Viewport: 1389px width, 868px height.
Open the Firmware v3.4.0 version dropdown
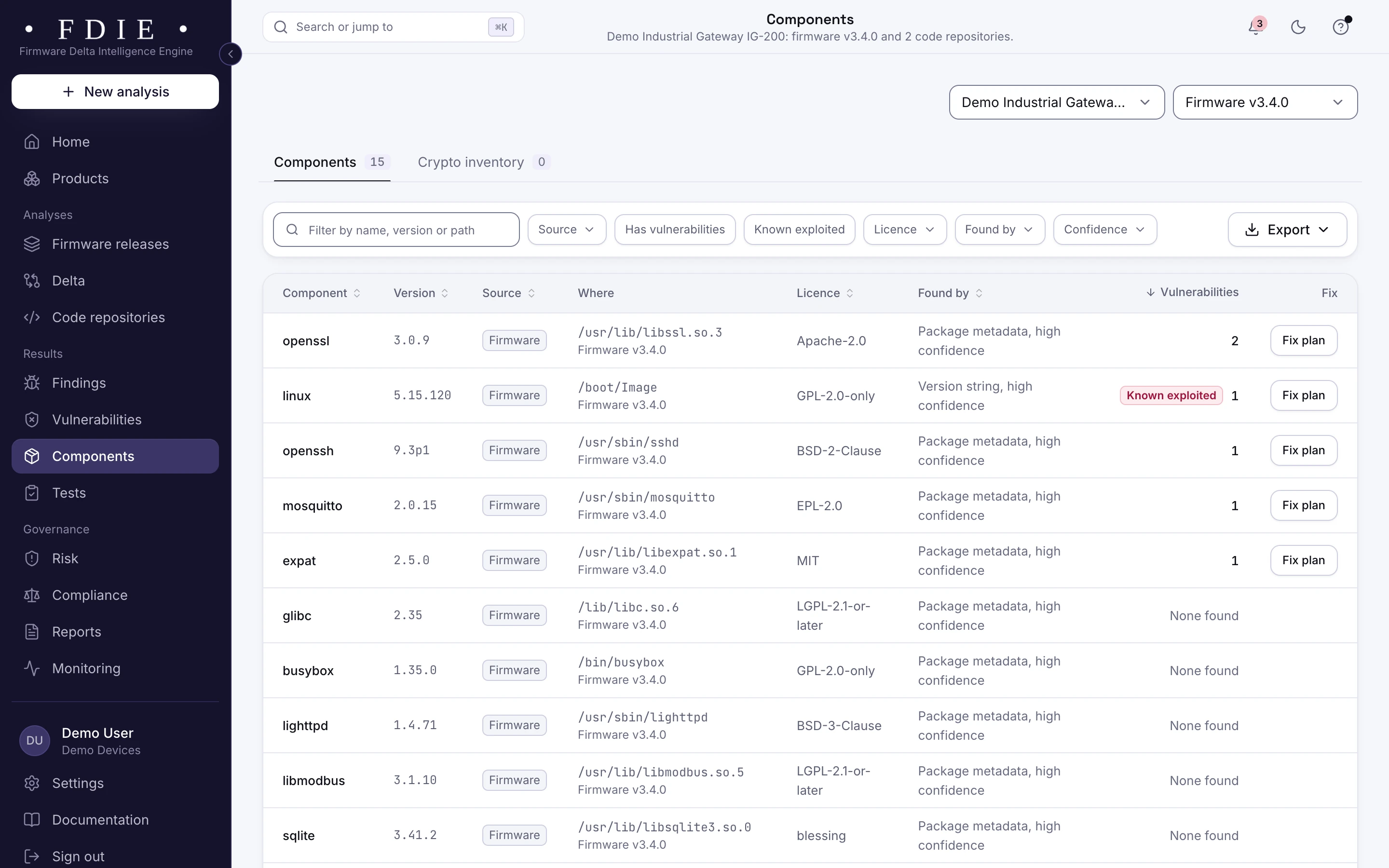tap(1265, 102)
